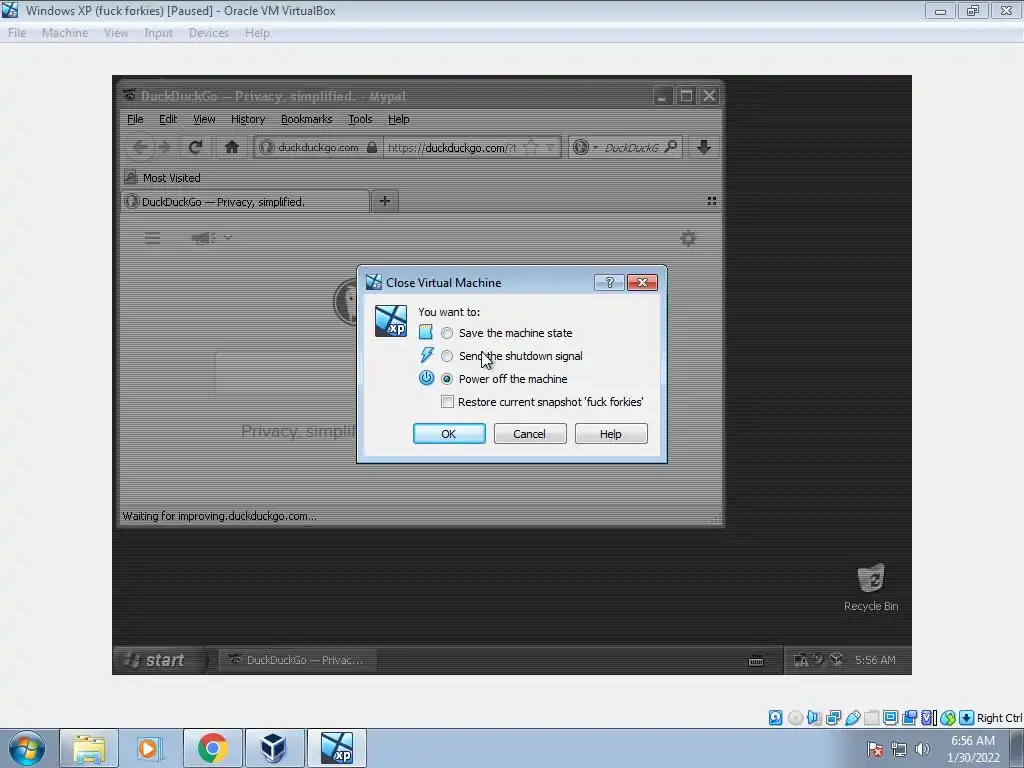Open the search engine dropdown in Mypal

click(x=595, y=148)
